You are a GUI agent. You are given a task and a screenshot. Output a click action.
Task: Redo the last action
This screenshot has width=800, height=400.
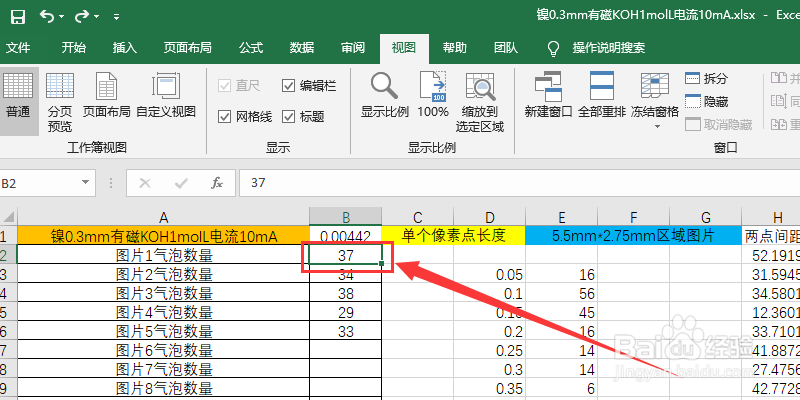pos(81,17)
